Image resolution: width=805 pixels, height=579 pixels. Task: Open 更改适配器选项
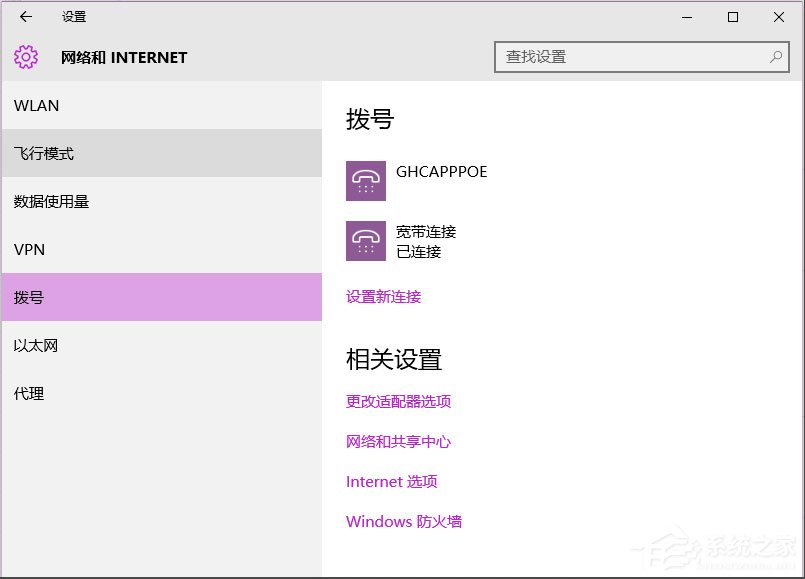398,401
